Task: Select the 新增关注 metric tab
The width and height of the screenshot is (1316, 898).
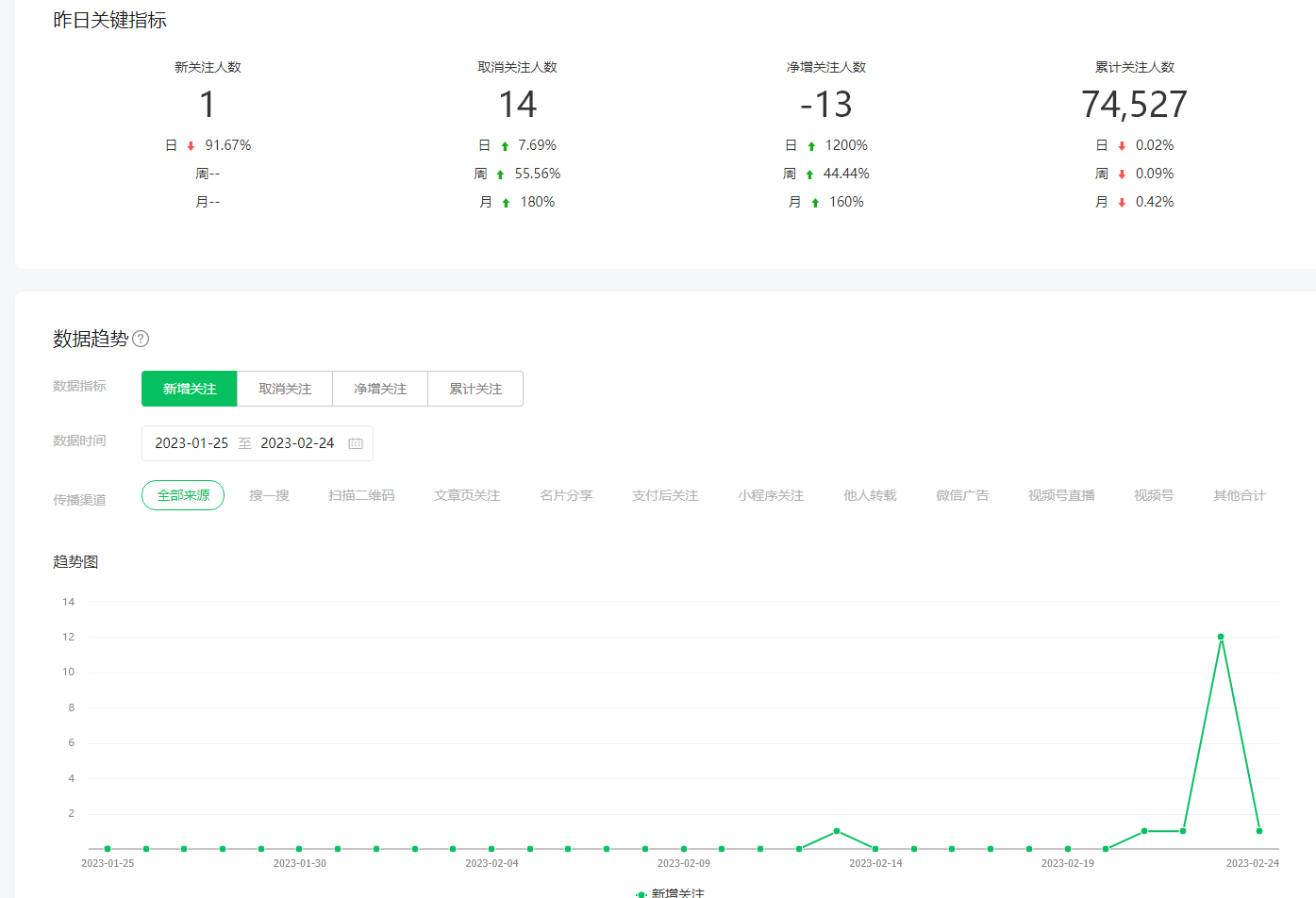Action: tap(190, 389)
